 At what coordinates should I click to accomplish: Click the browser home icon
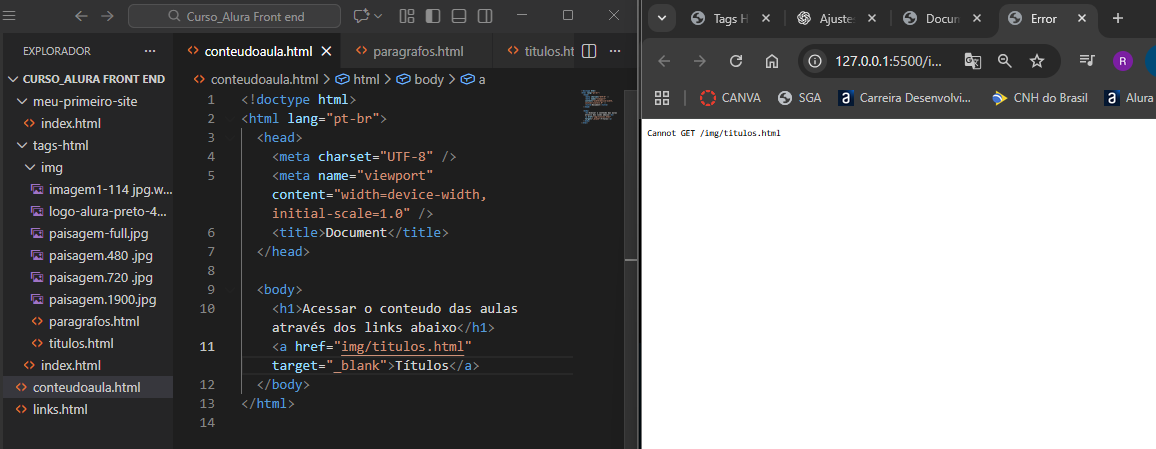(x=772, y=61)
